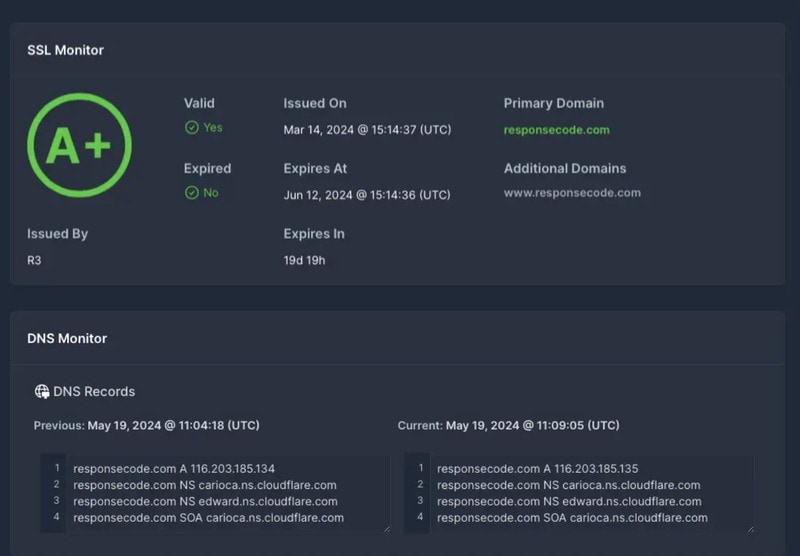Screen dimensions: 800x556
Task: Click the globe icon beside DNS Records
Action: 42,392
